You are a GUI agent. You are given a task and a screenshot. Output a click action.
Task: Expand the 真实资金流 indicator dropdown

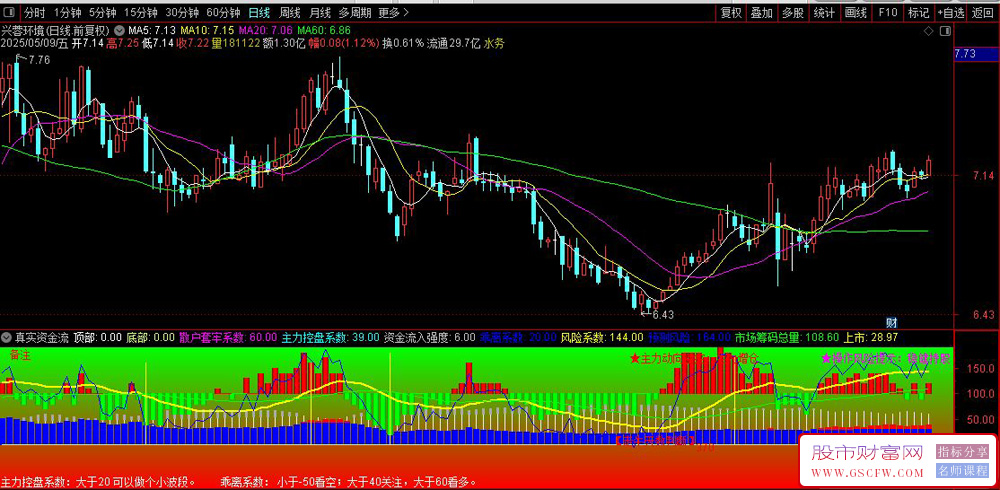point(7,337)
